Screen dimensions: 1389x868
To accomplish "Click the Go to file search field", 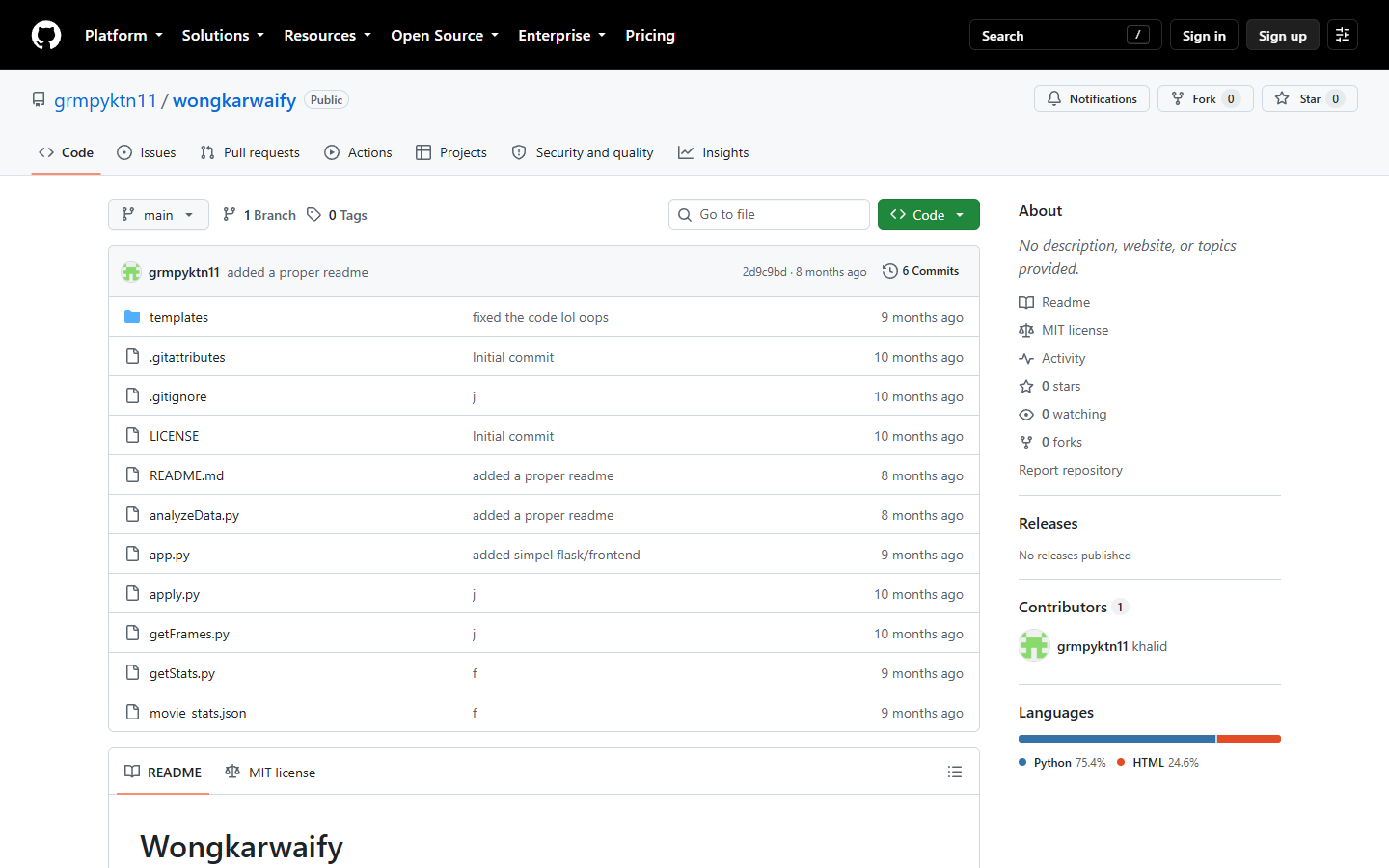I will click(x=769, y=214).
